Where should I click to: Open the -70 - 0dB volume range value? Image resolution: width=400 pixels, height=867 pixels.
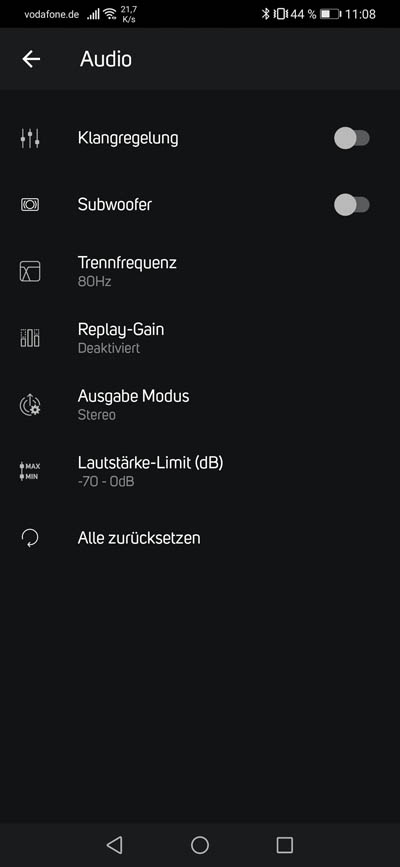point(106,482)
